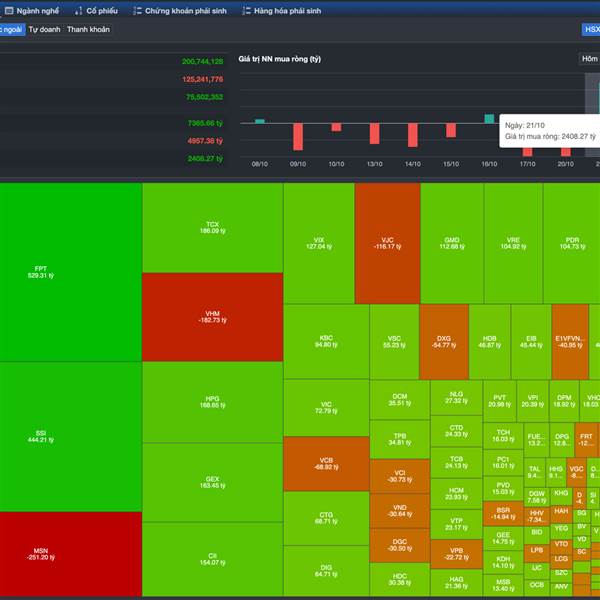Switch to the Tự doanh tab
This screenshot has width=600, height=600.
pyautogui.click(x=44, y=30)
